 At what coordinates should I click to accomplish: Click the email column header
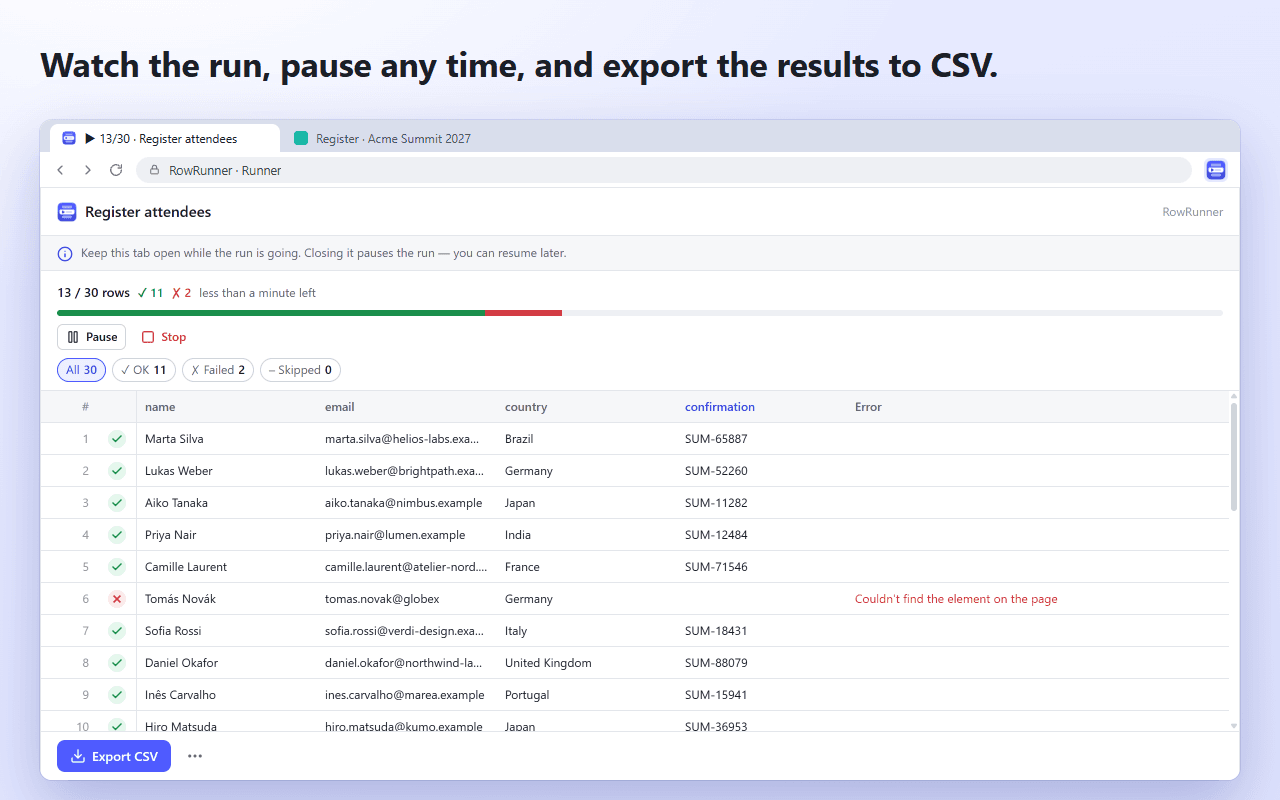click(x=340, y=407)
